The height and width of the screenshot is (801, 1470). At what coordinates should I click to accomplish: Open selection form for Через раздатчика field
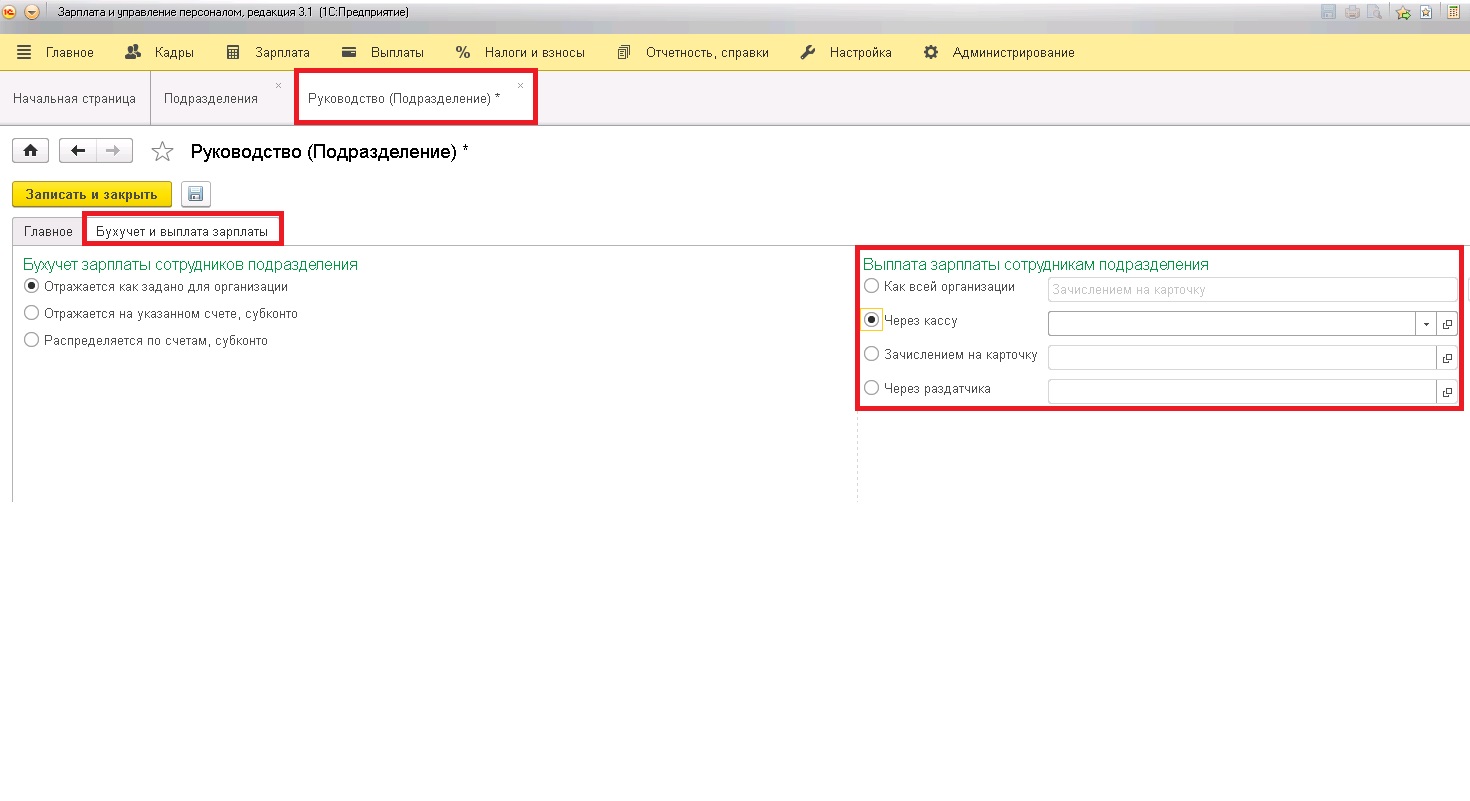click(x=1447, y=392)
